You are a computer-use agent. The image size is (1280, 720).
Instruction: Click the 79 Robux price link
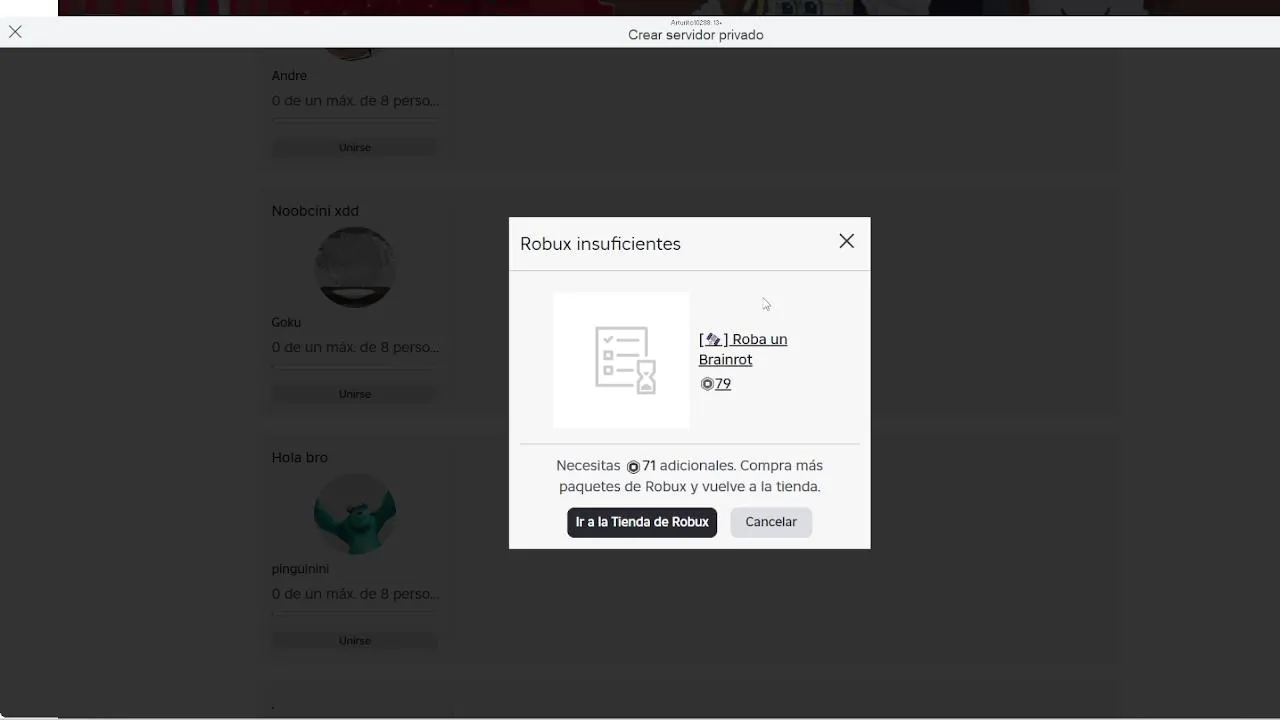(723, 384)
